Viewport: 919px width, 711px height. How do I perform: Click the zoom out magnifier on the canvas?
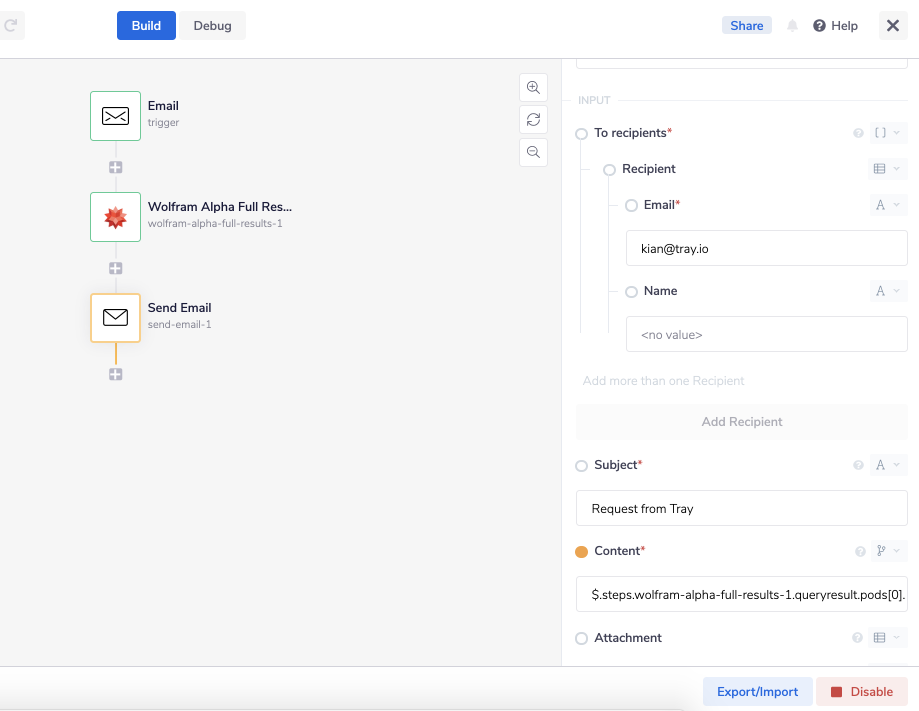(x=533, y=152)
